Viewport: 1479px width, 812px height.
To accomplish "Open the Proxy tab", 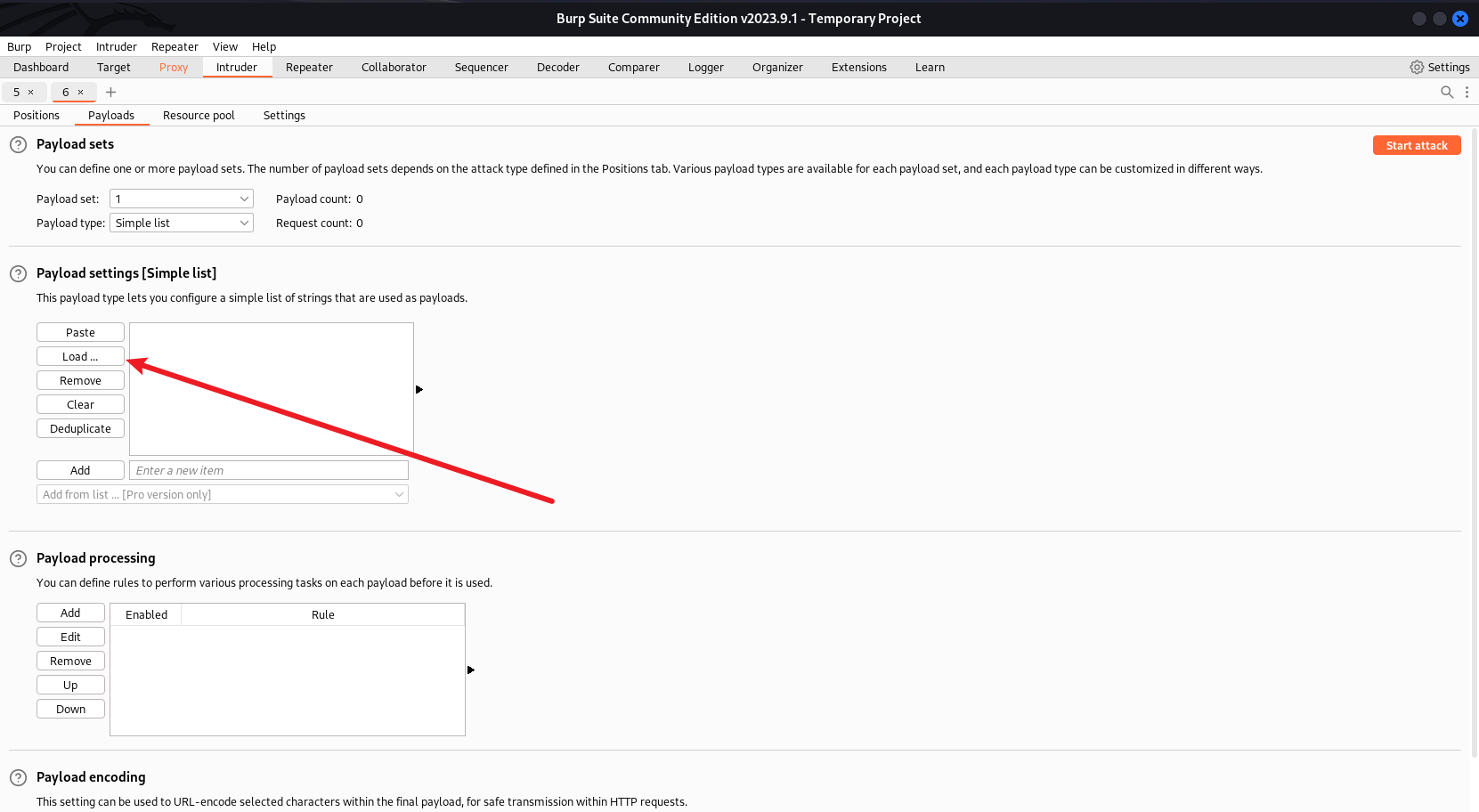I will (174, 67).
